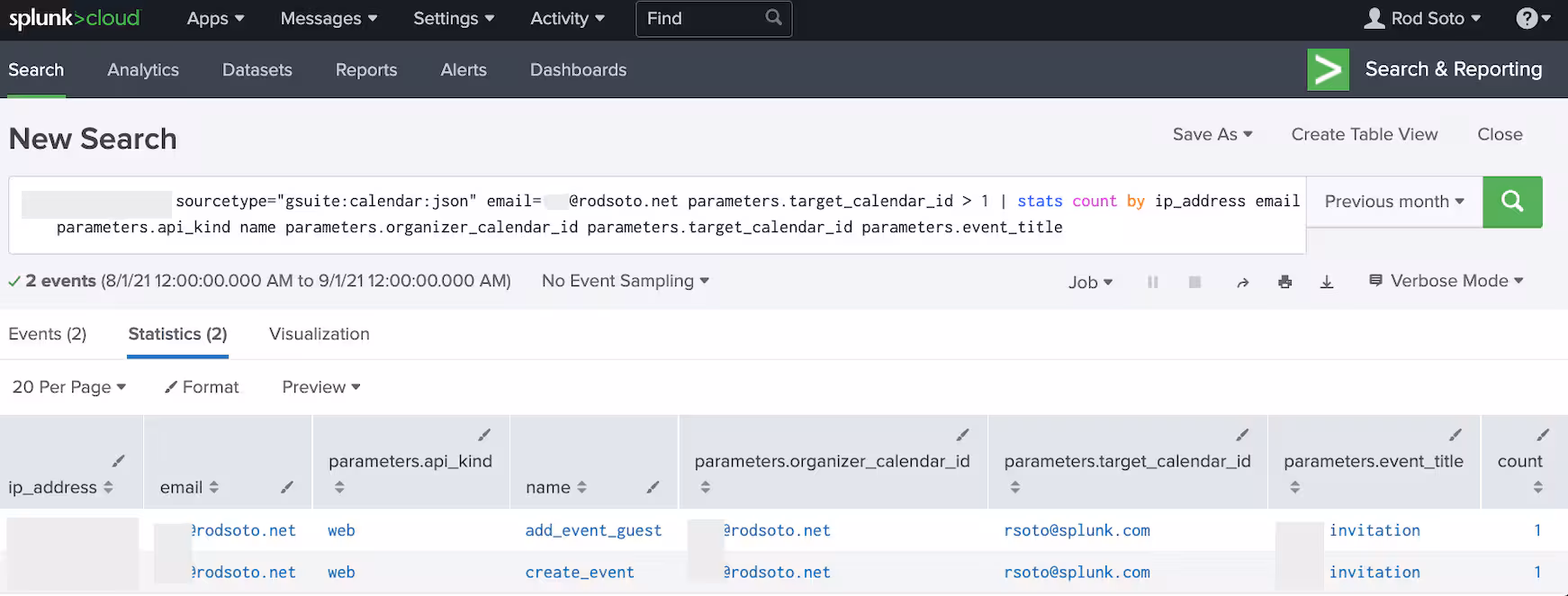Edit the parameters.api_kind column with pencil icon
The height and width of the screenshot is (596, 1568).
[x=484, y=435]
